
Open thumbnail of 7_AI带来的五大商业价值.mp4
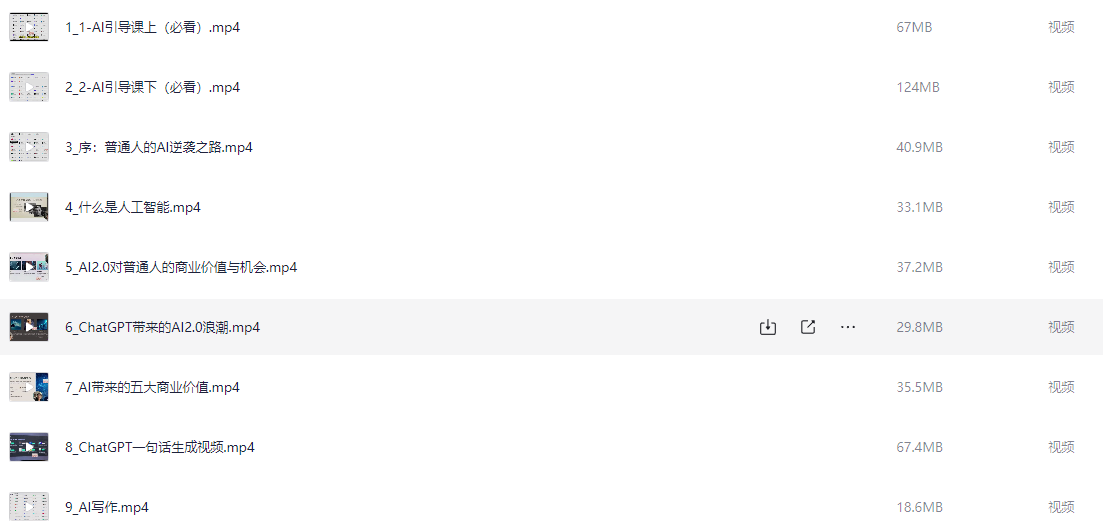pyautogui.click(x=29, y=387)
